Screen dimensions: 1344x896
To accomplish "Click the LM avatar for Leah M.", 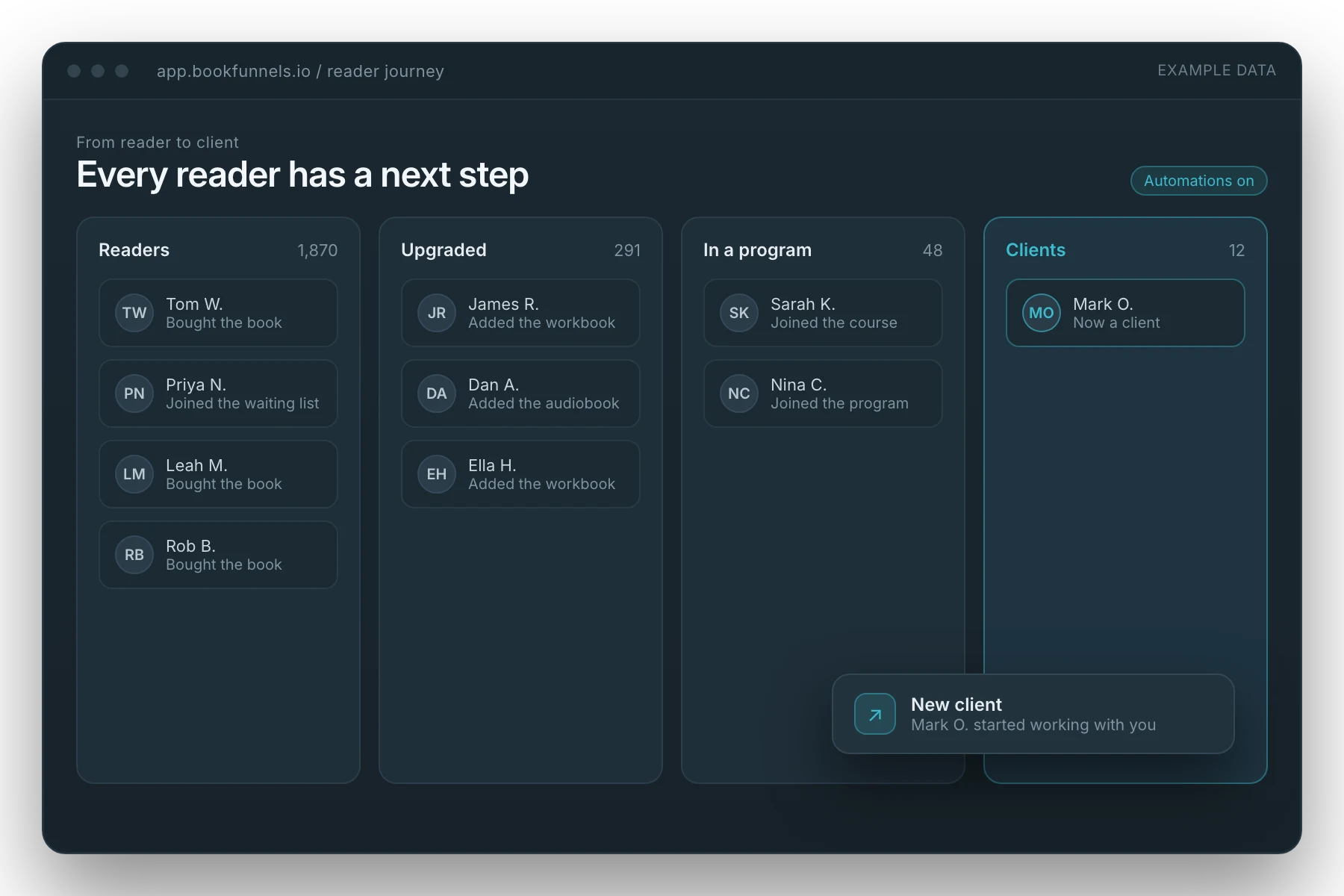I will (x=134, y=474).
